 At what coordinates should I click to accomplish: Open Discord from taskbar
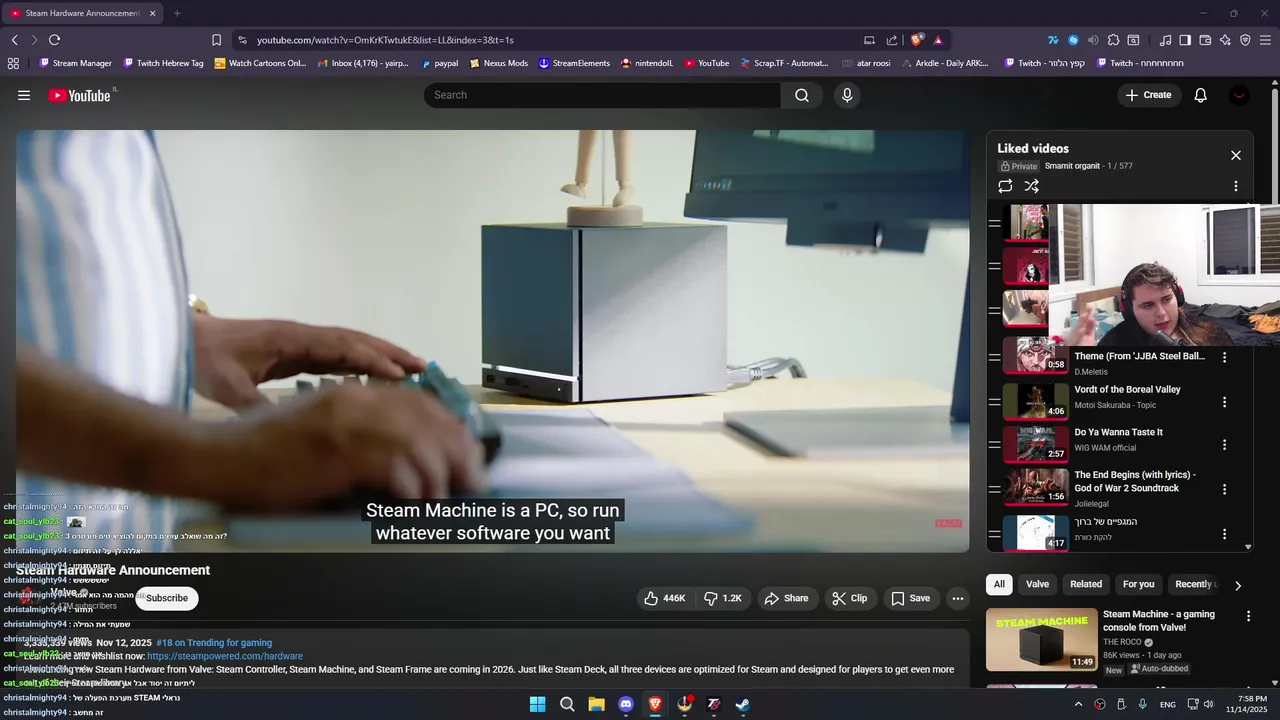[626, 704]
